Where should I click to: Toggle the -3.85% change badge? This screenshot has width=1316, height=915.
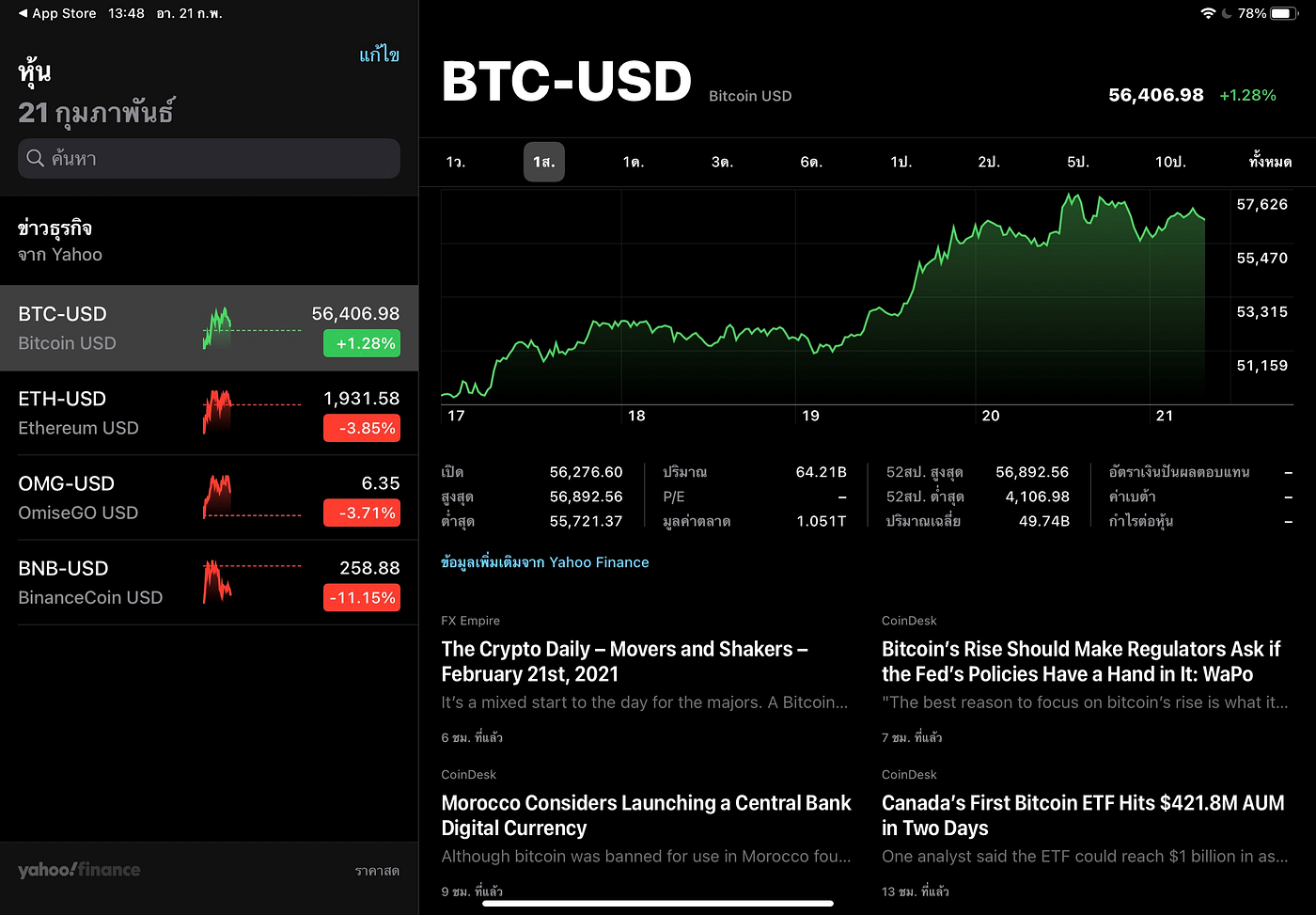point(362,428)
